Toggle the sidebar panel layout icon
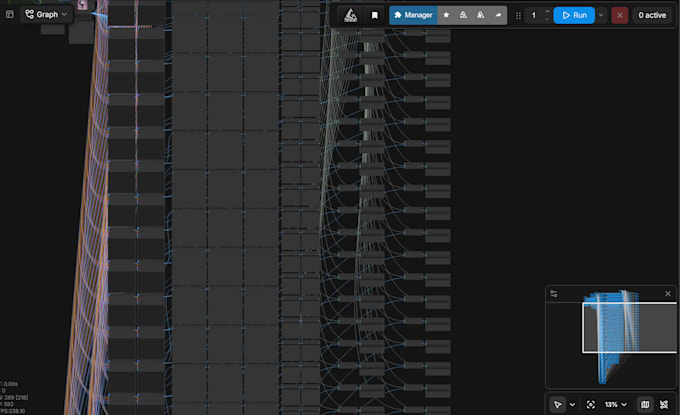Image resolution: width=680 pixels, height=415 pixels. (x=10, y=14)
